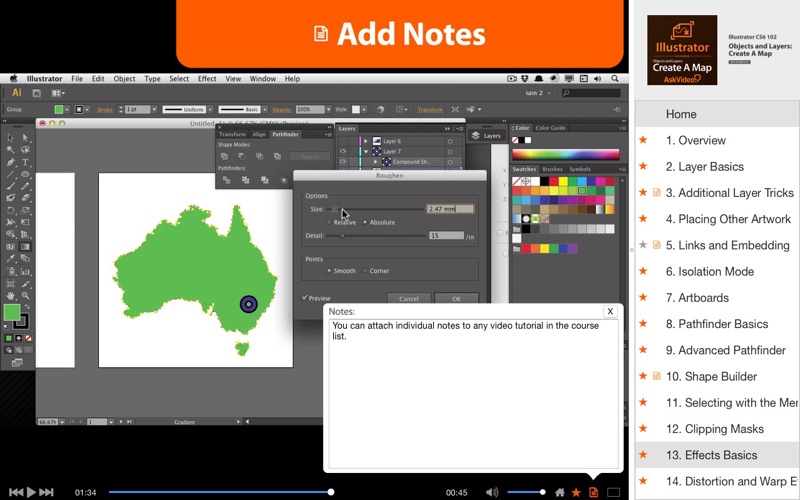
Task: Click the Home icon in player bar
Action: coord(560,492)
